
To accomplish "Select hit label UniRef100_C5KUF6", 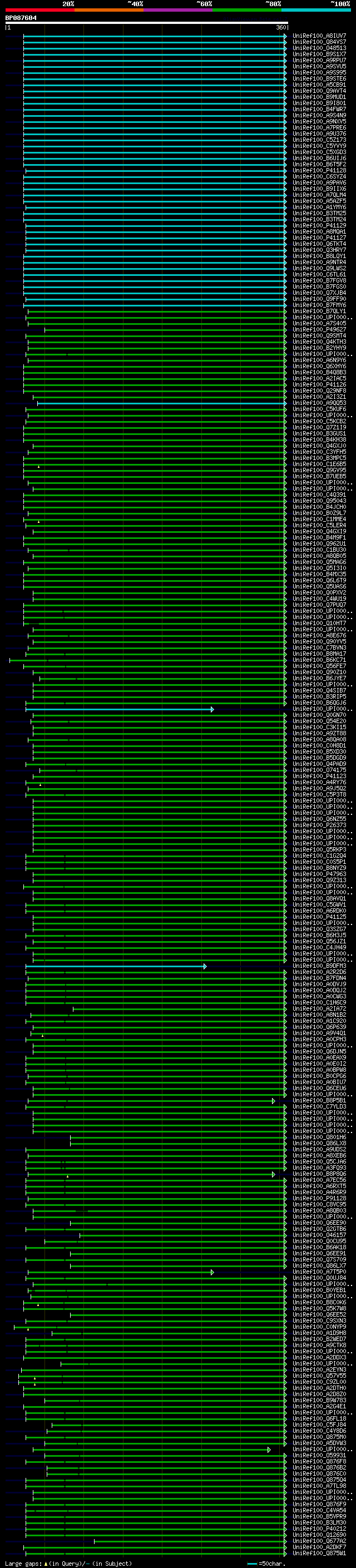I will click(x=319, y=409).
